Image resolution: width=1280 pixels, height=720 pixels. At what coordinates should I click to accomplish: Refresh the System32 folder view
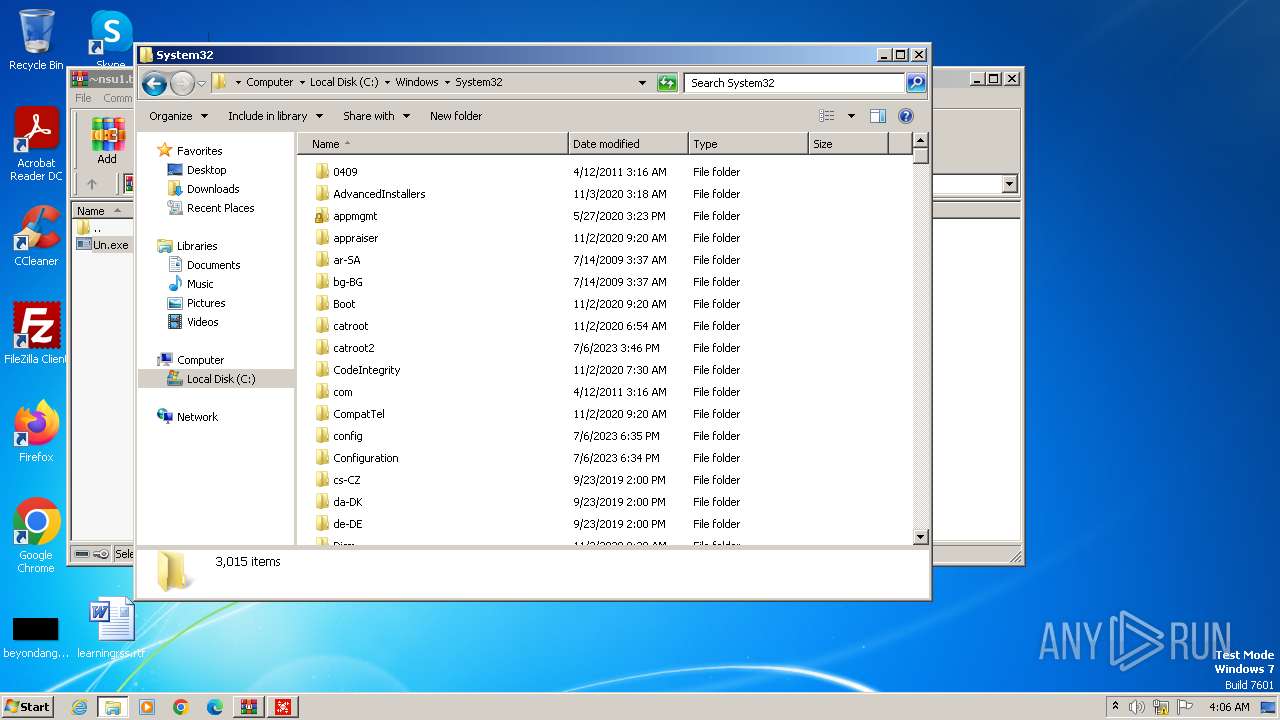pos(667,83)
